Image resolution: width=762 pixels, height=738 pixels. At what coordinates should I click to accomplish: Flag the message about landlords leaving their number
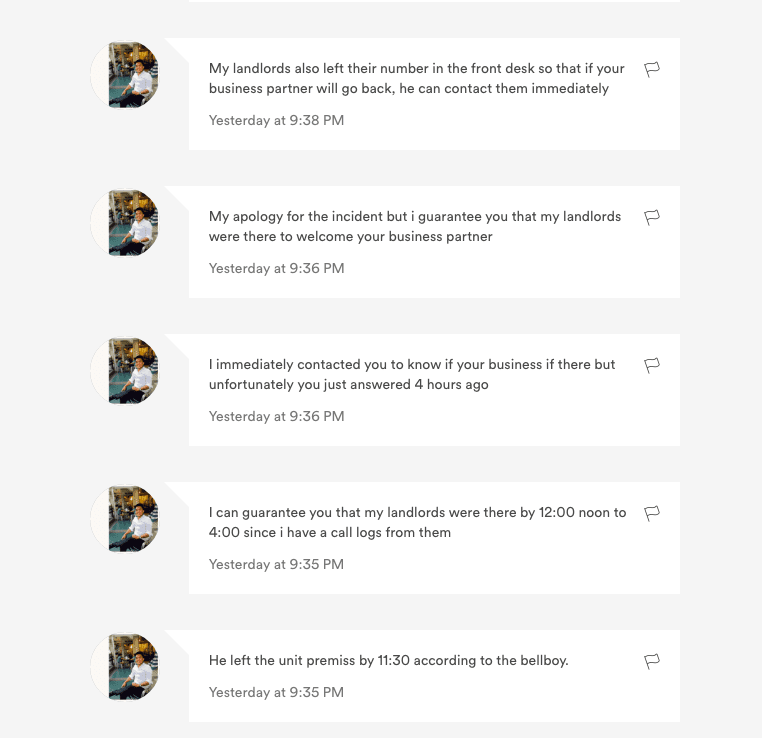pyautogui.click(x=652, y=69)
